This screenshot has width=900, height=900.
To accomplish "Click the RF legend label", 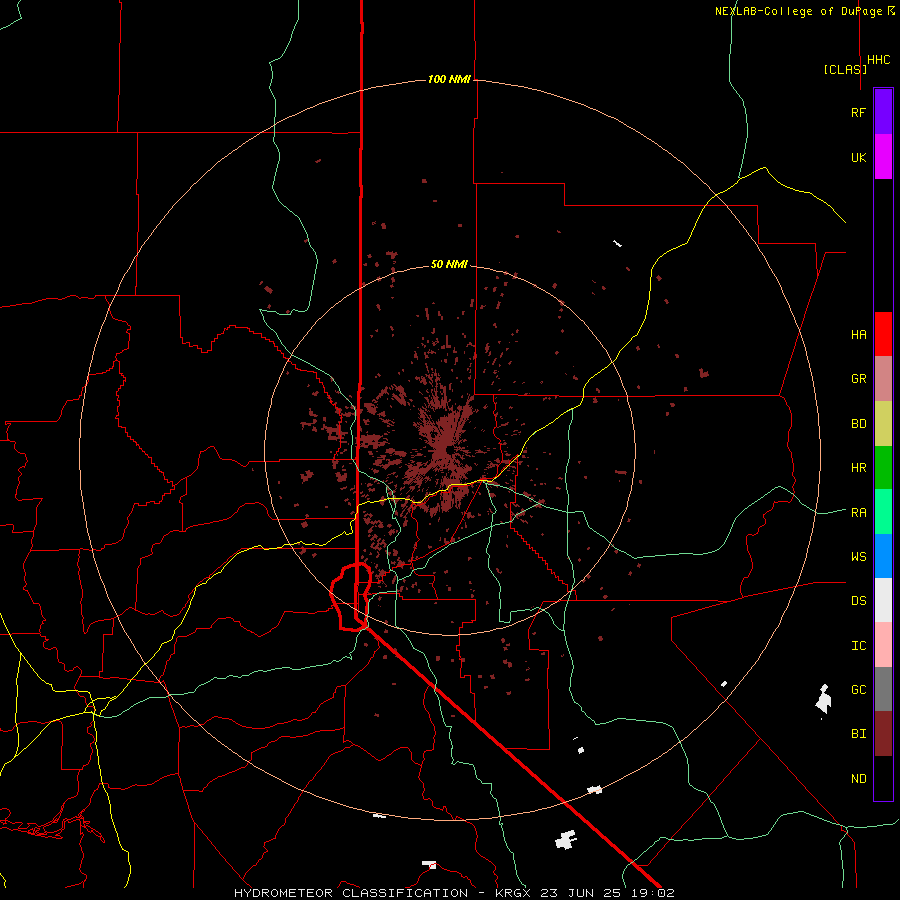I will tap(858, 112).
